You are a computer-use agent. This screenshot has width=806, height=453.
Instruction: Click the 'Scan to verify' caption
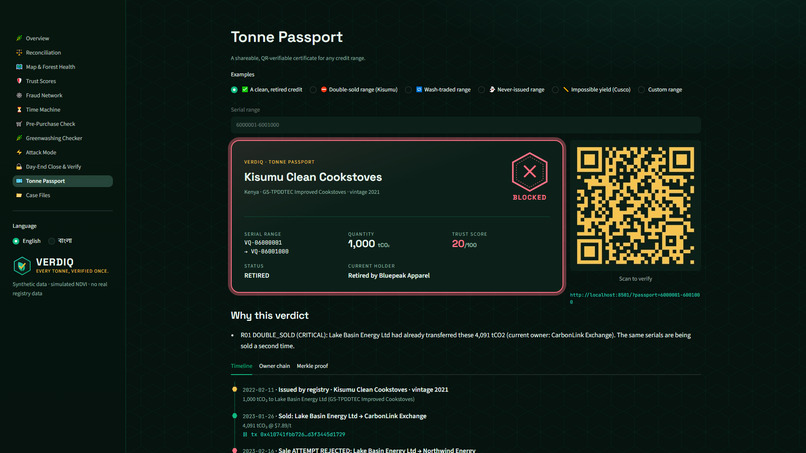(635, 279)
